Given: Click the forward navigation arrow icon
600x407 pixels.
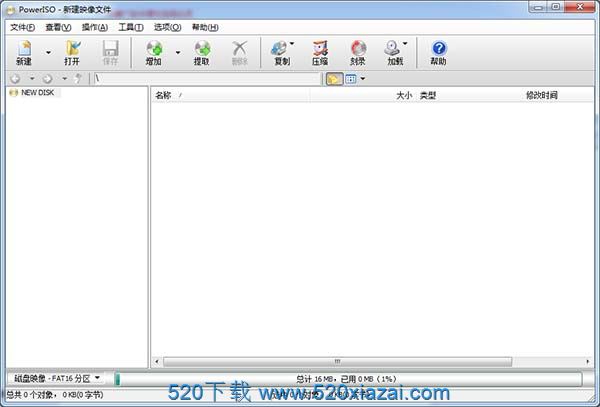Looking at the screenshot, I should coord(47,79).
